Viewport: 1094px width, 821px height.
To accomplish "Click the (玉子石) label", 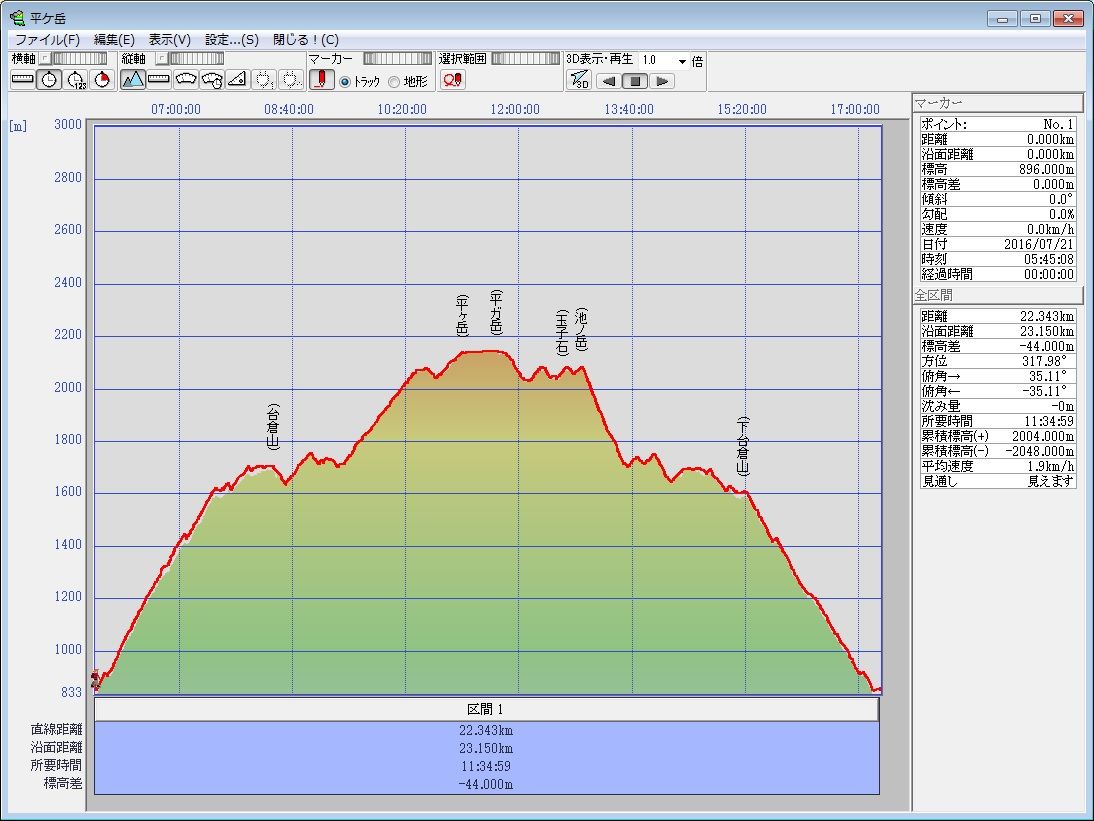I will point(562,332).
